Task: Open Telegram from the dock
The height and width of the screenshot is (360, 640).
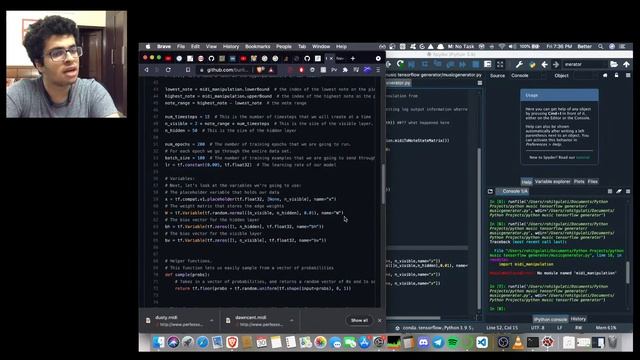Action: click(x=438, y=342)
